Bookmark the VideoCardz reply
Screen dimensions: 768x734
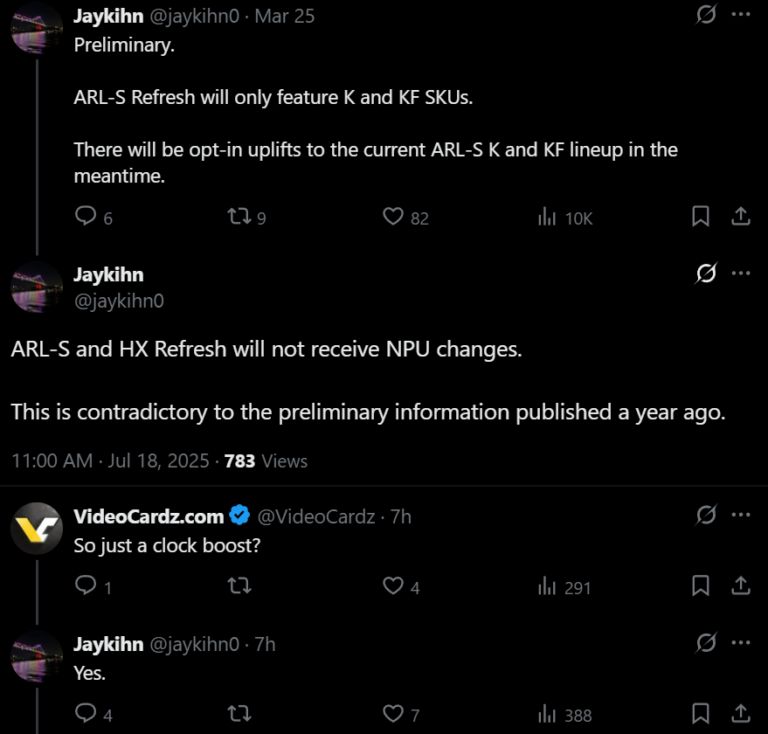tap(702, 586)
